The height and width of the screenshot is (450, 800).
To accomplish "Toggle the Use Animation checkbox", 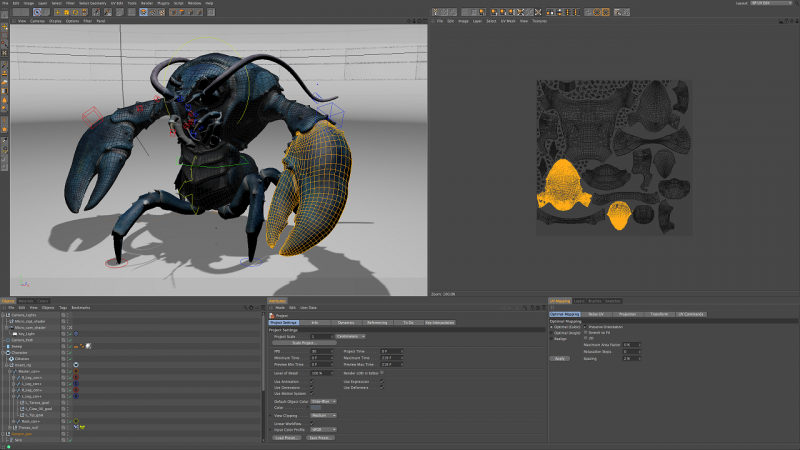I will pos(312,381).
